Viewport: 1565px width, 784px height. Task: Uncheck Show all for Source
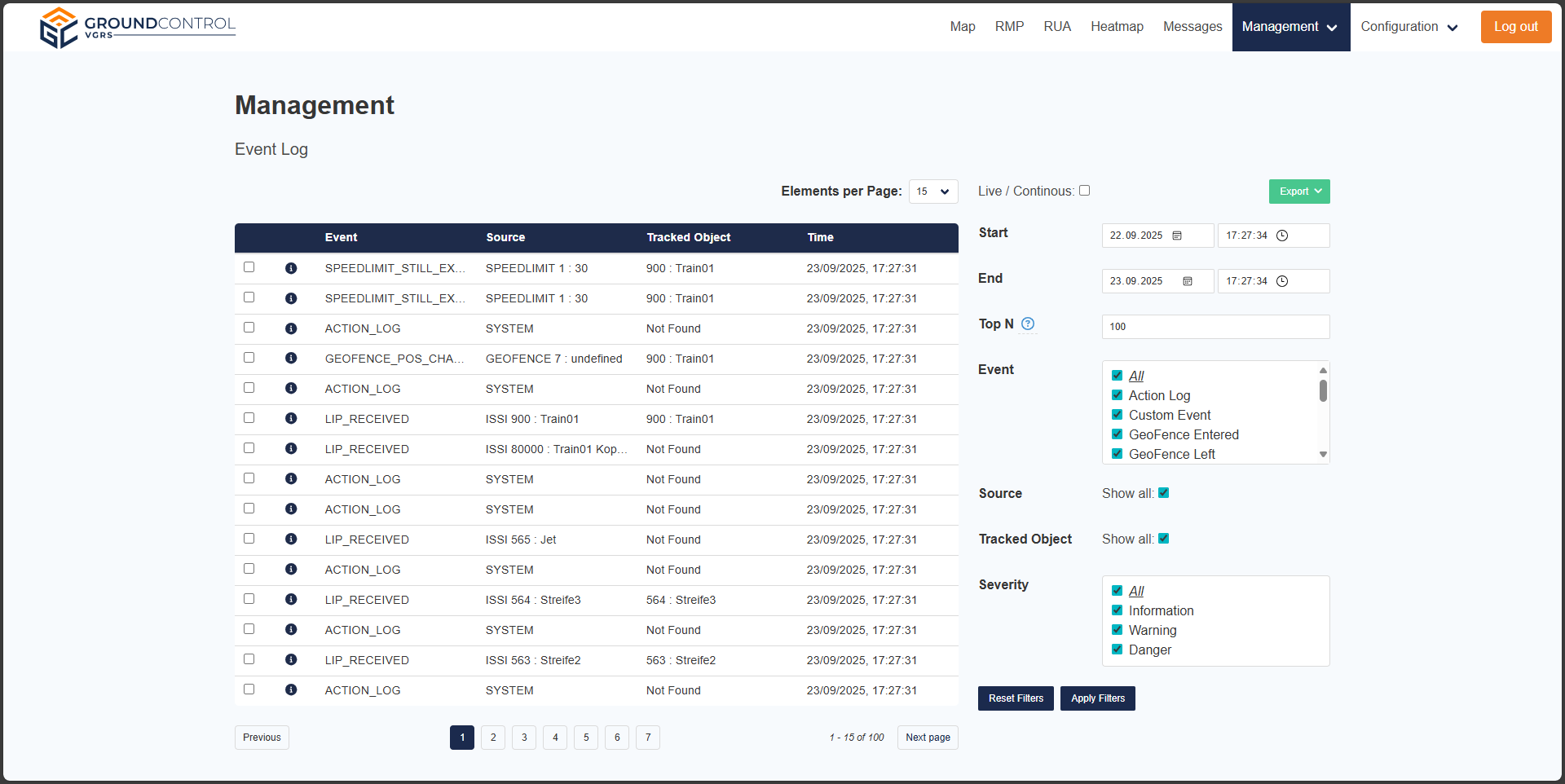coord(1164,493)
